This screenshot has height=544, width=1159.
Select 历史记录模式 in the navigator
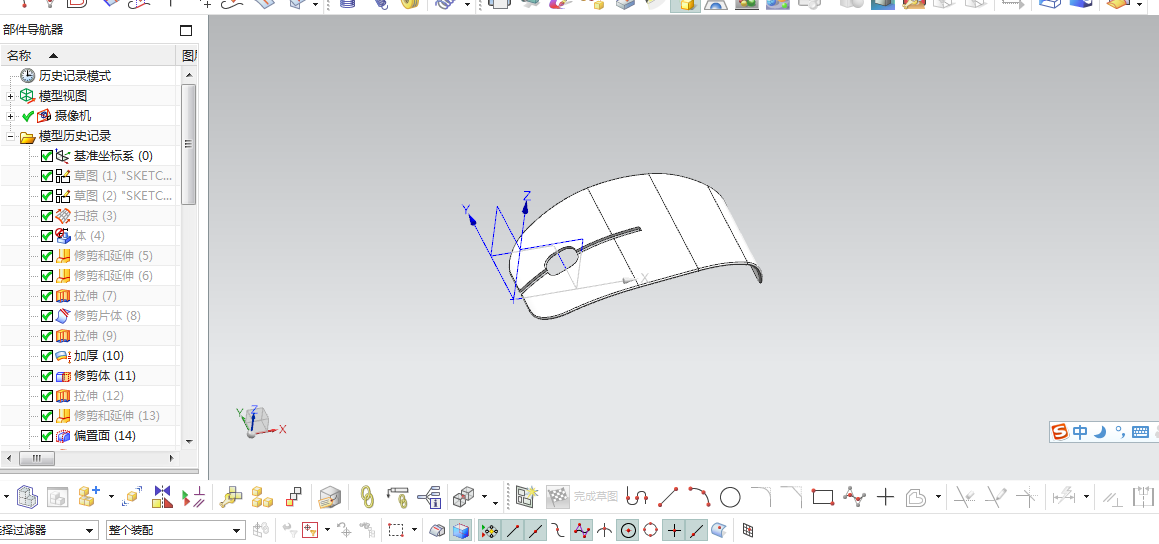click(75, 75)
